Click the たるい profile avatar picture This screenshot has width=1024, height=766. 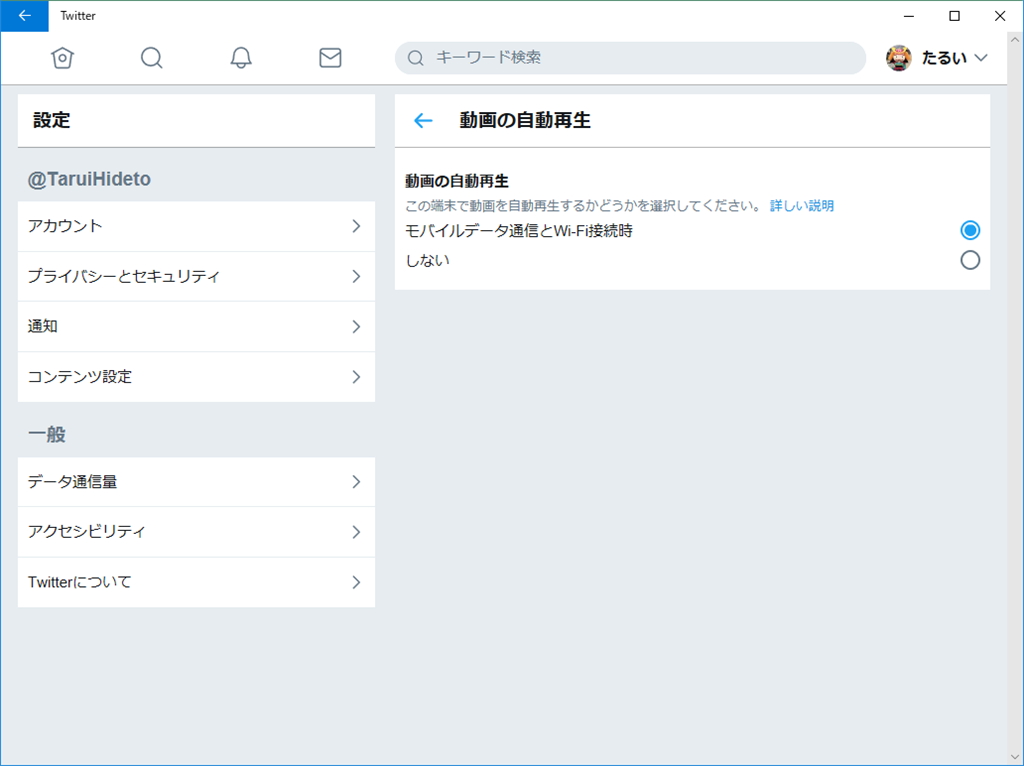point(899,57)
